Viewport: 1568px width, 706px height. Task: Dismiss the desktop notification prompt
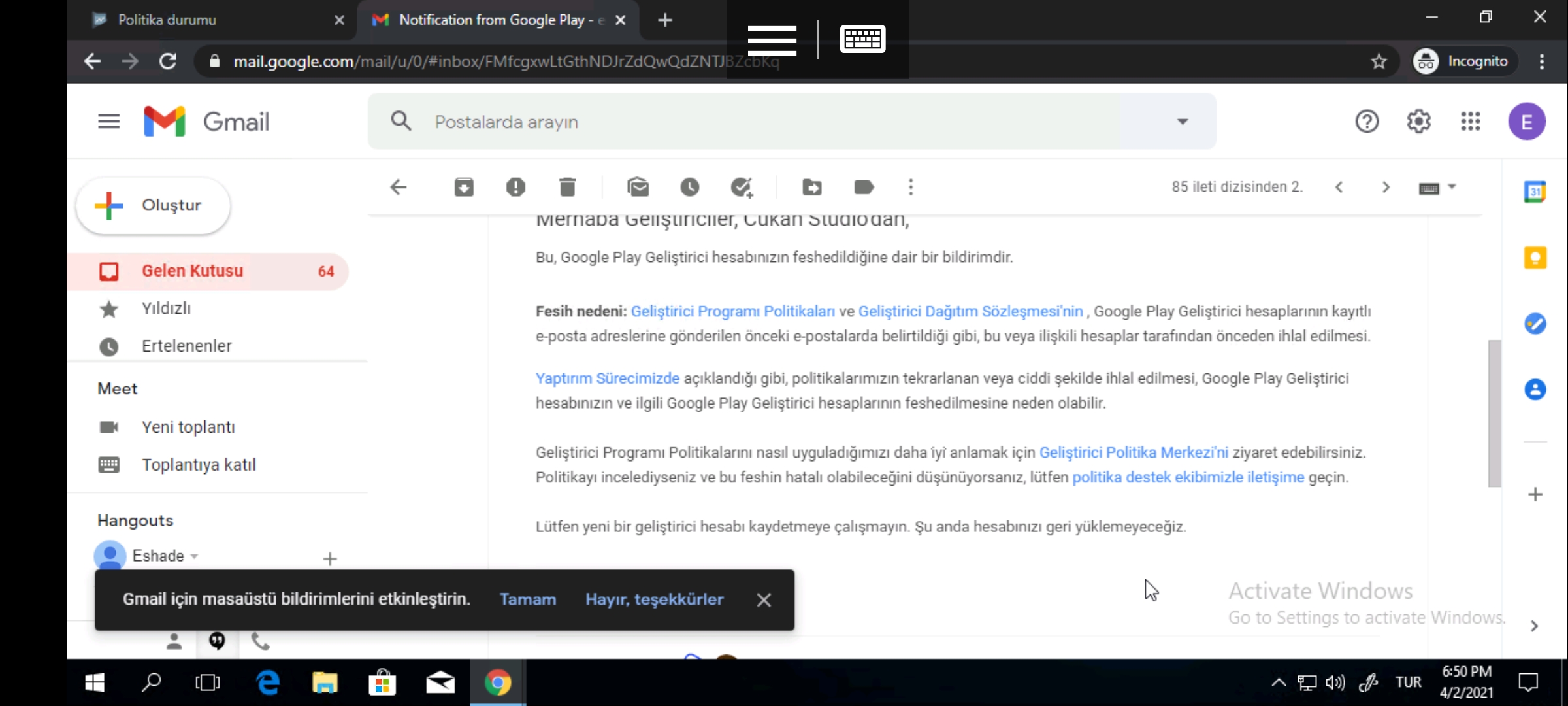click(763, 600)
